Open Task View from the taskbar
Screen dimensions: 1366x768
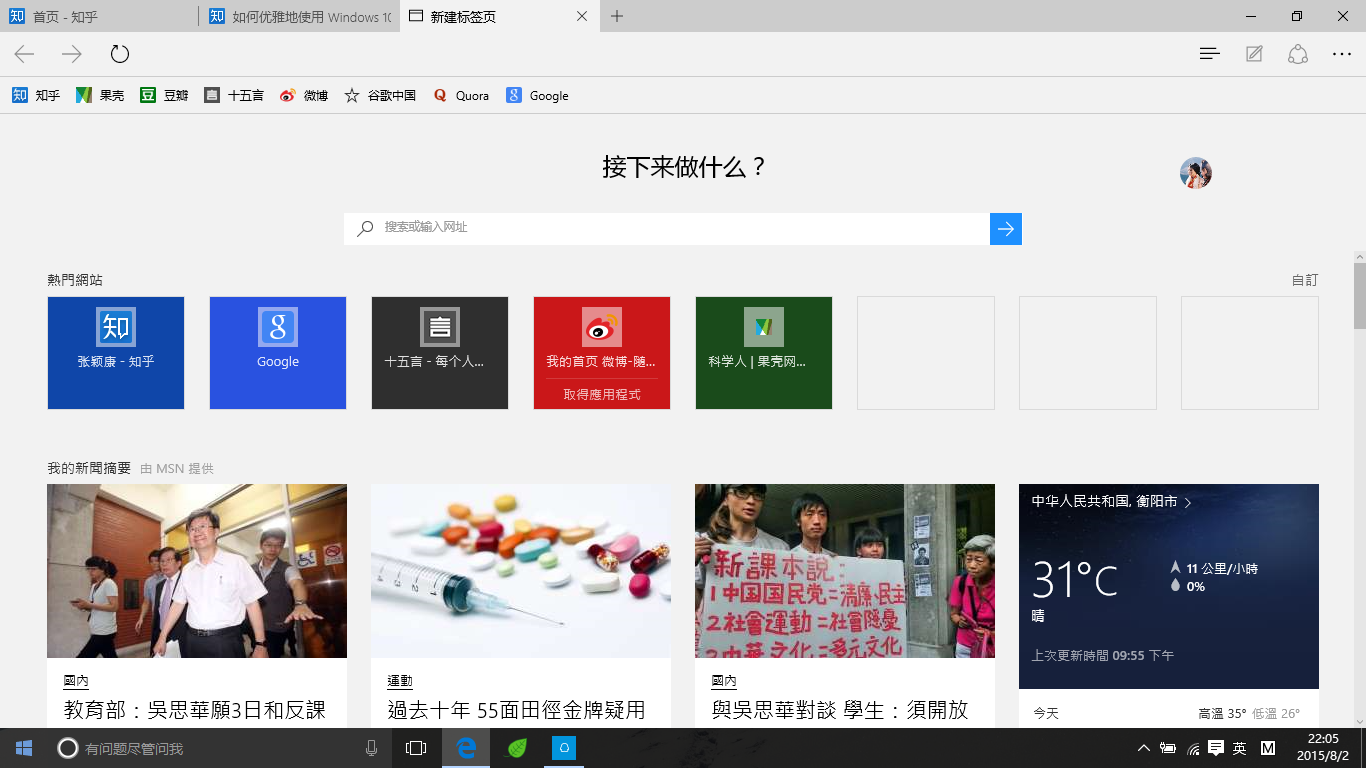pos(416,748)
